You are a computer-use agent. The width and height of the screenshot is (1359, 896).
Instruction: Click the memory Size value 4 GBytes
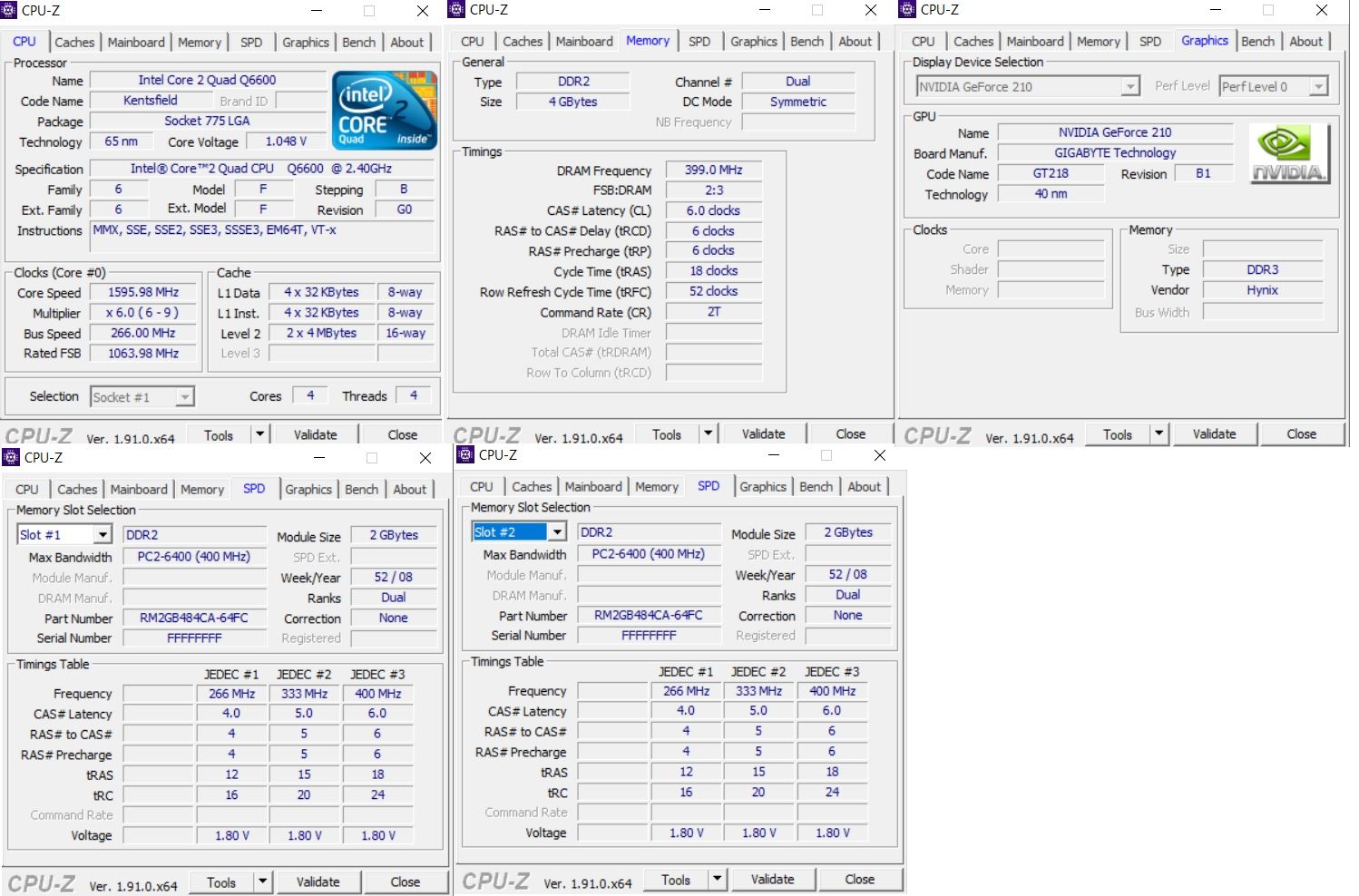click(572, 102)
